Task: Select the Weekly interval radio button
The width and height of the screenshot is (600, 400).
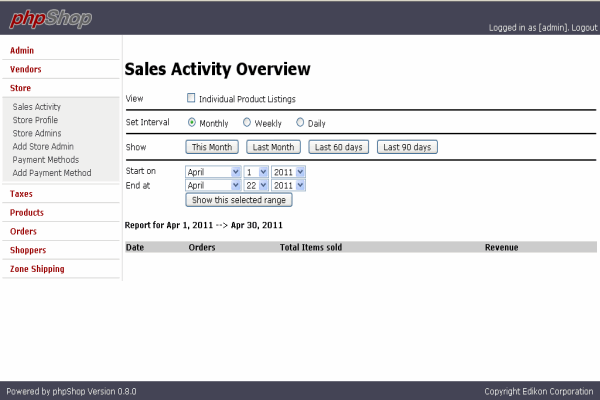Action: pos(247,122)
